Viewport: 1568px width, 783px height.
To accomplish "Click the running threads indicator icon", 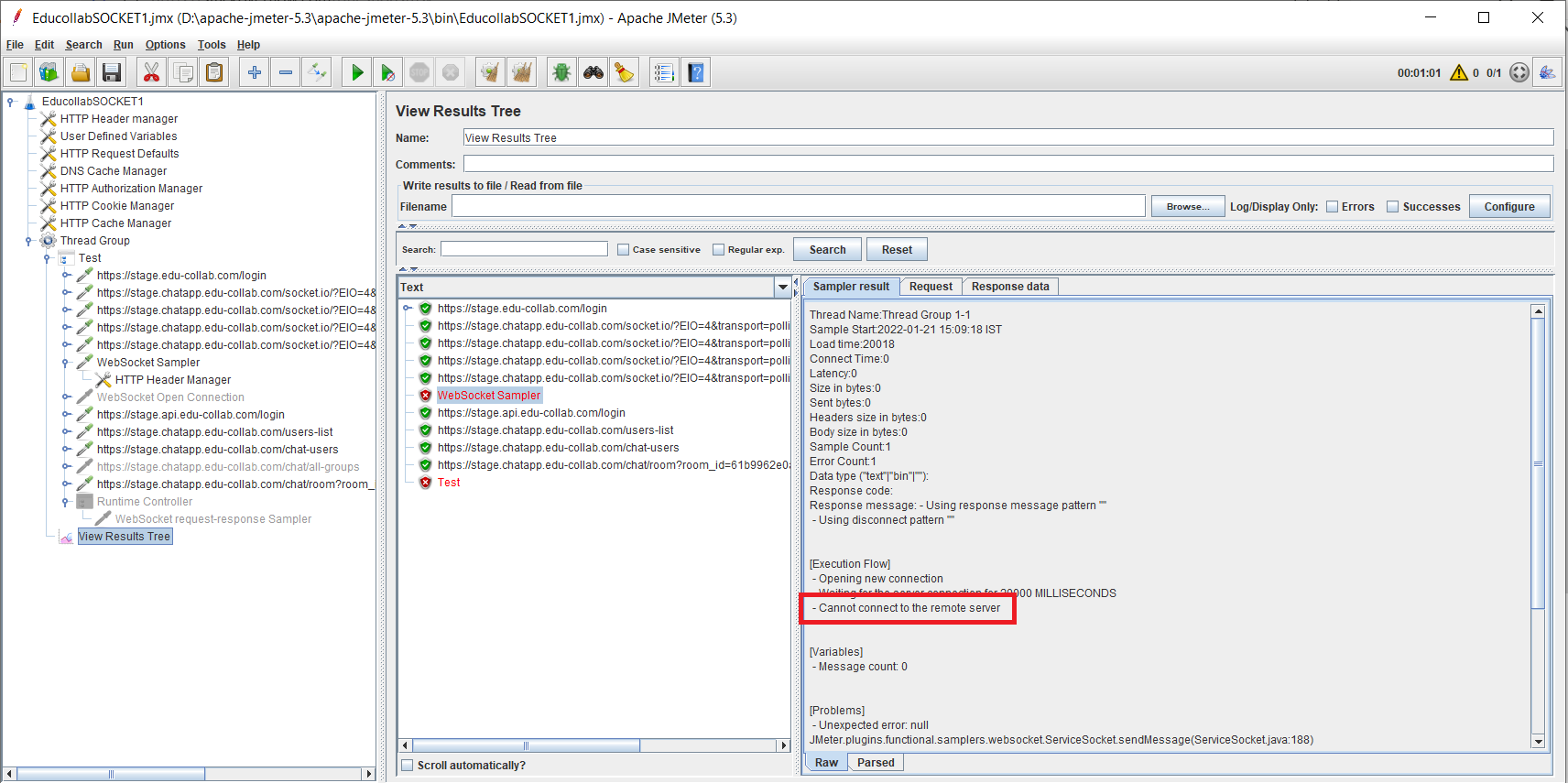I will point(1519,72).
